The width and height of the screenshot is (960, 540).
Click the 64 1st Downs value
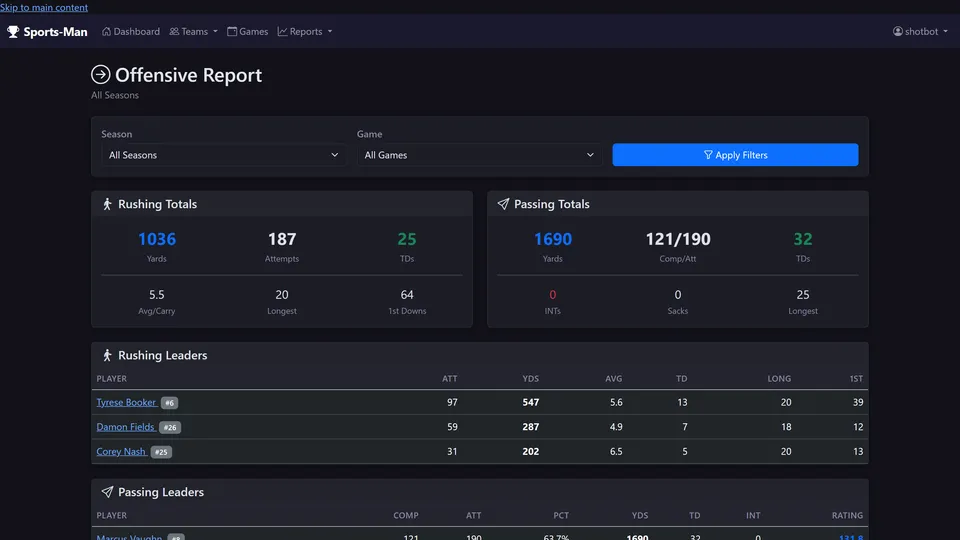coord(407,294)
